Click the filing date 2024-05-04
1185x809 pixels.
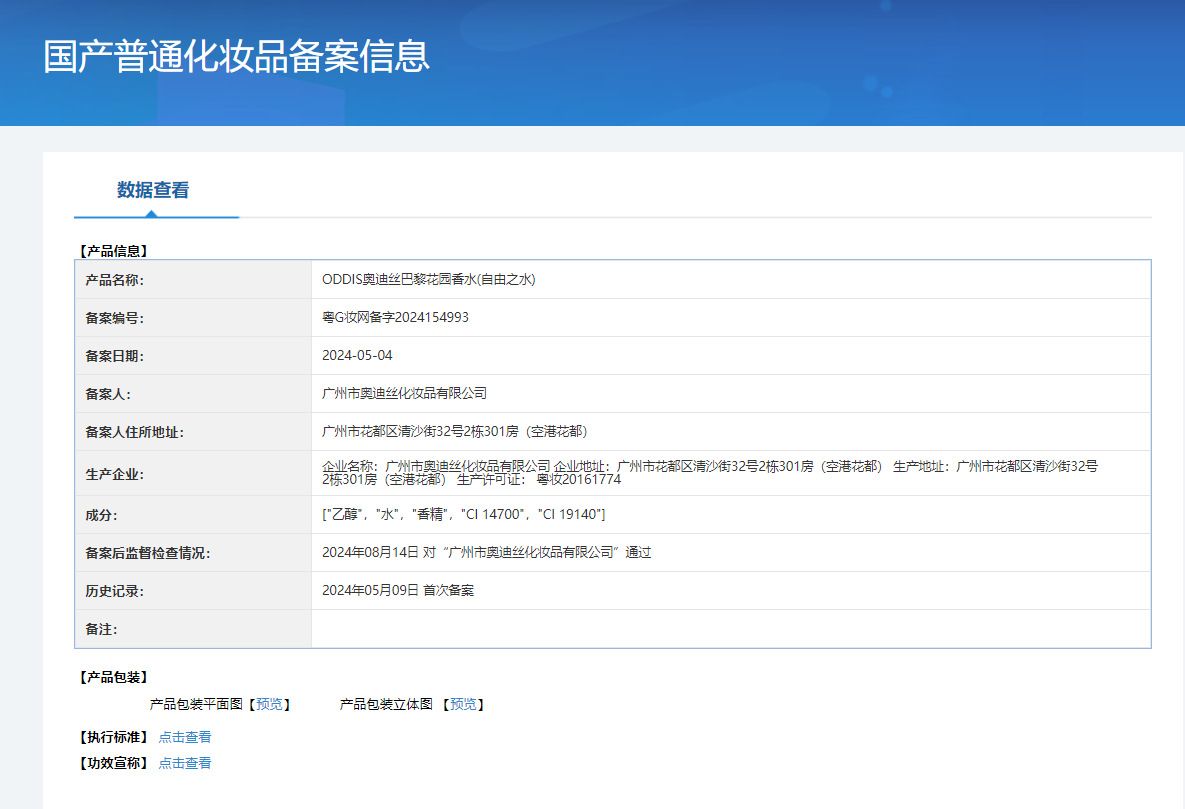pos(357,355)
